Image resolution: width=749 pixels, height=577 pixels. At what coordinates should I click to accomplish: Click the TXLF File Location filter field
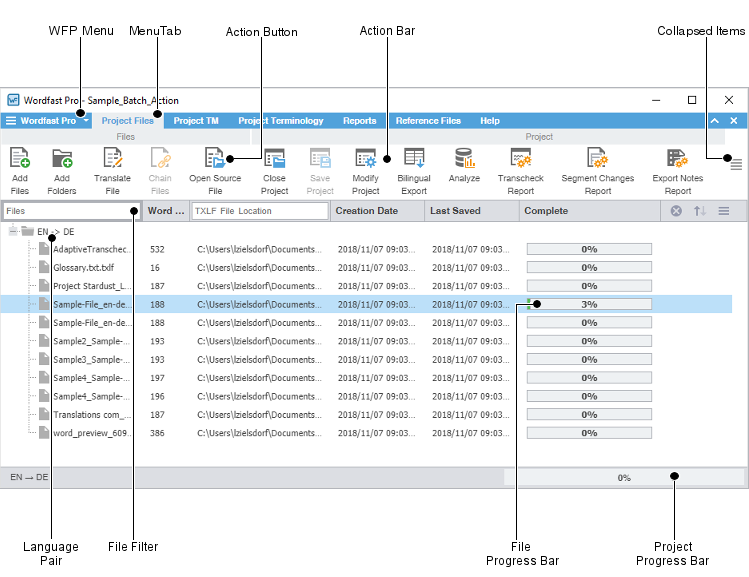click(x=260, y=211)
